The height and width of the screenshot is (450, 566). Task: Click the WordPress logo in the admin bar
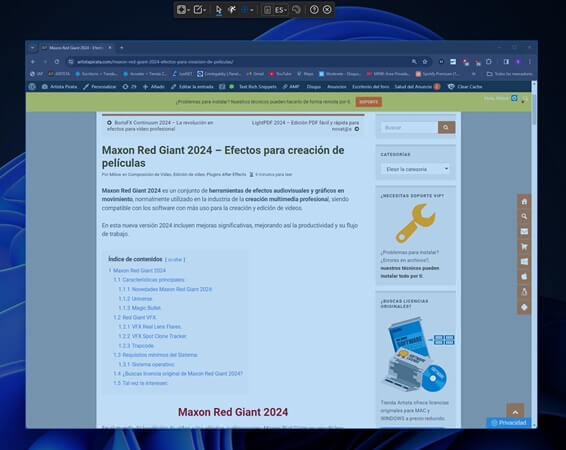[32, 87]
